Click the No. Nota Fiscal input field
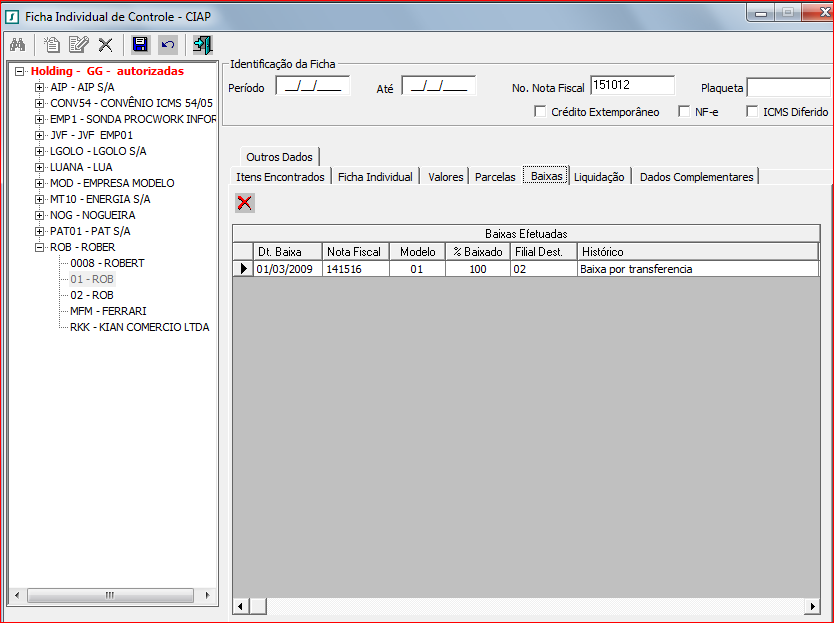The height and width of the screenshot is (623, 834). coord(632,86)
